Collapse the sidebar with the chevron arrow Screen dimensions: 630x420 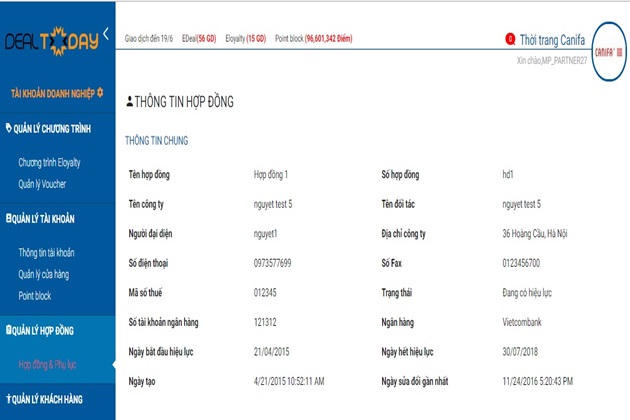tap(106, 34)
